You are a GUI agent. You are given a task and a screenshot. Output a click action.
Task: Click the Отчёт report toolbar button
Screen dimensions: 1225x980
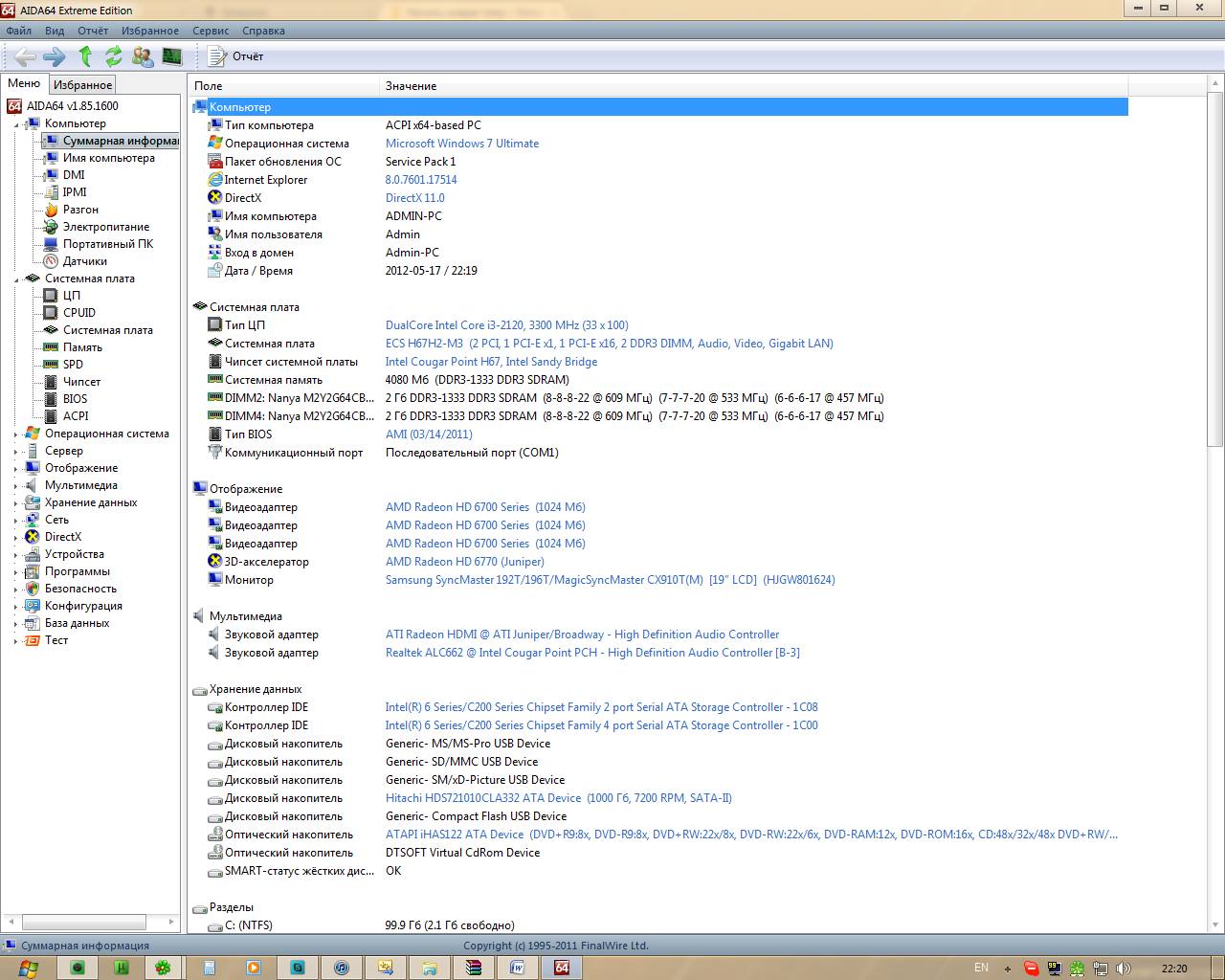tap(236, 56)
